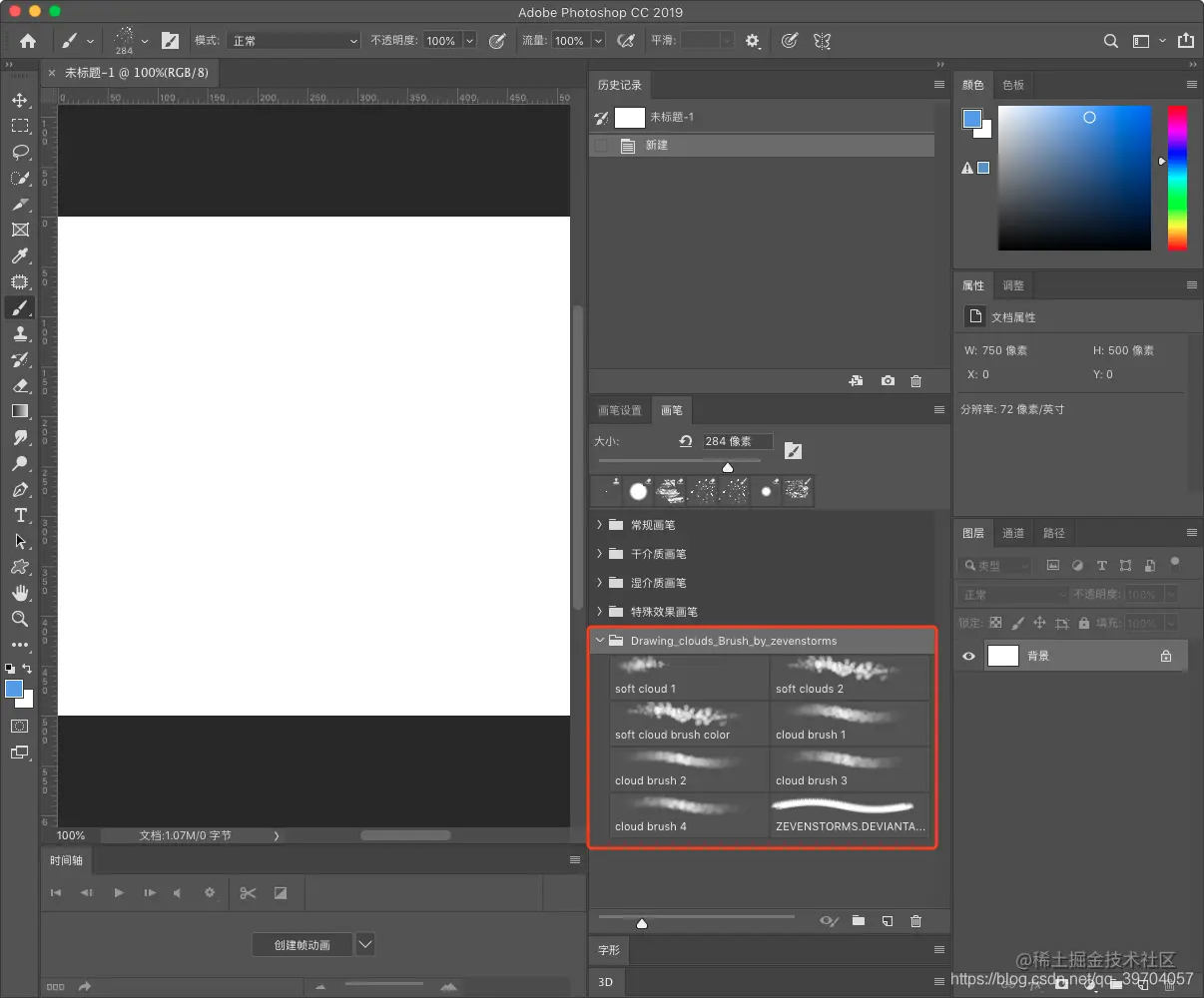Open the smoothing options gear
The image size is (1204, 998).
pos(753,41)
